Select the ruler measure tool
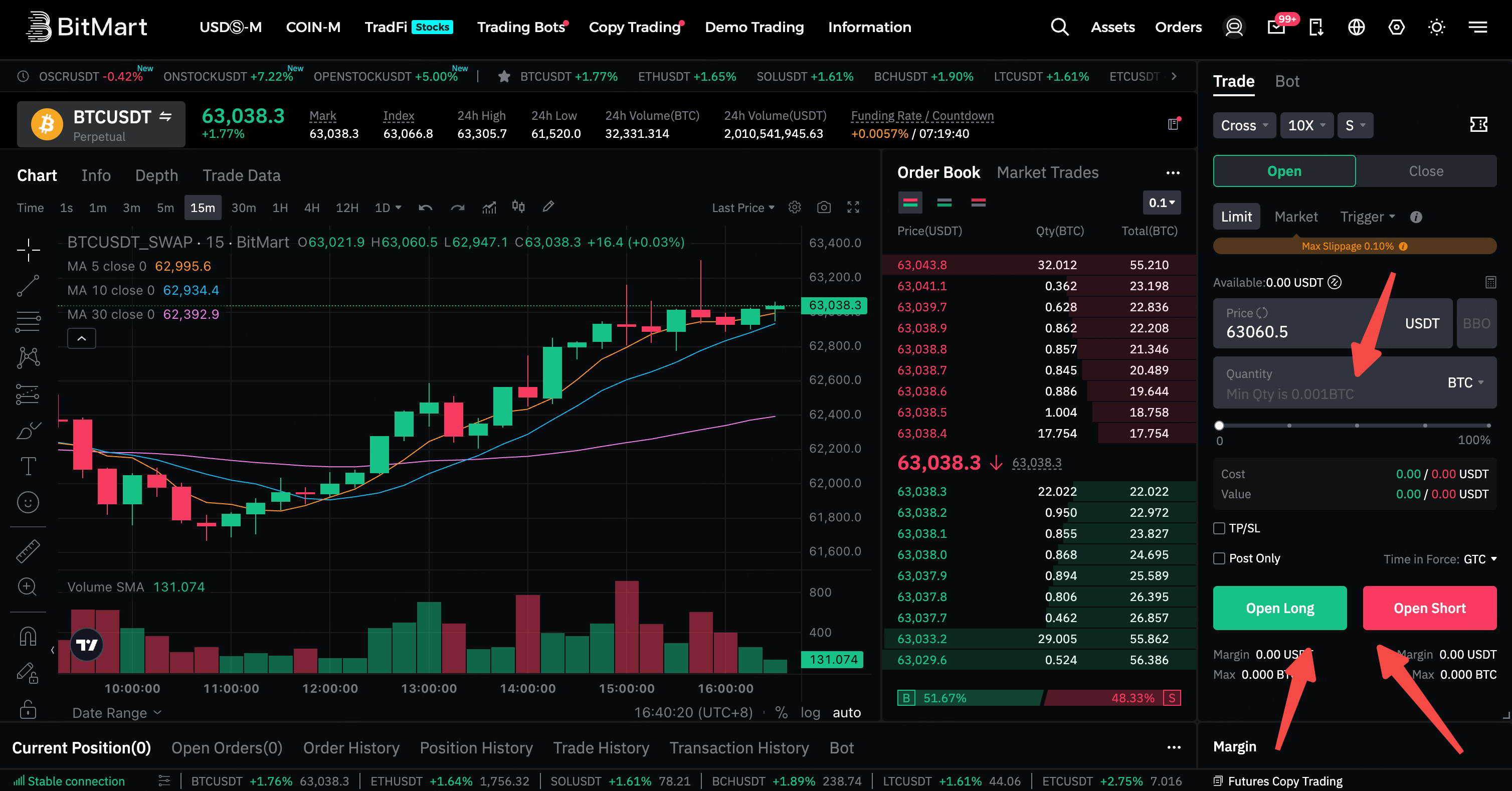This screenshot has width=1512, height=791. pyautogui.click(x=28, y=551)
